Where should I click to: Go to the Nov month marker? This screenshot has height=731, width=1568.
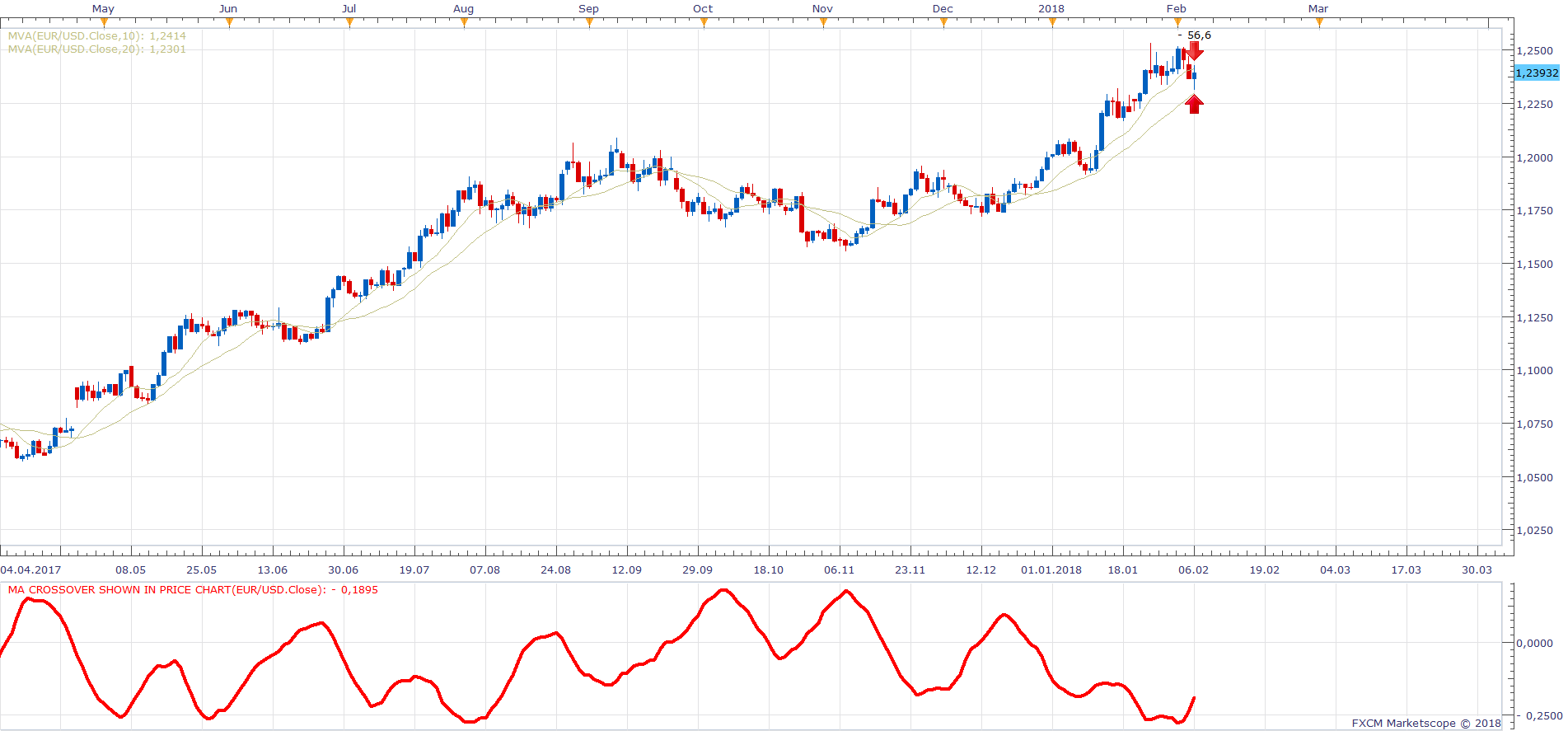coord(822,9)
